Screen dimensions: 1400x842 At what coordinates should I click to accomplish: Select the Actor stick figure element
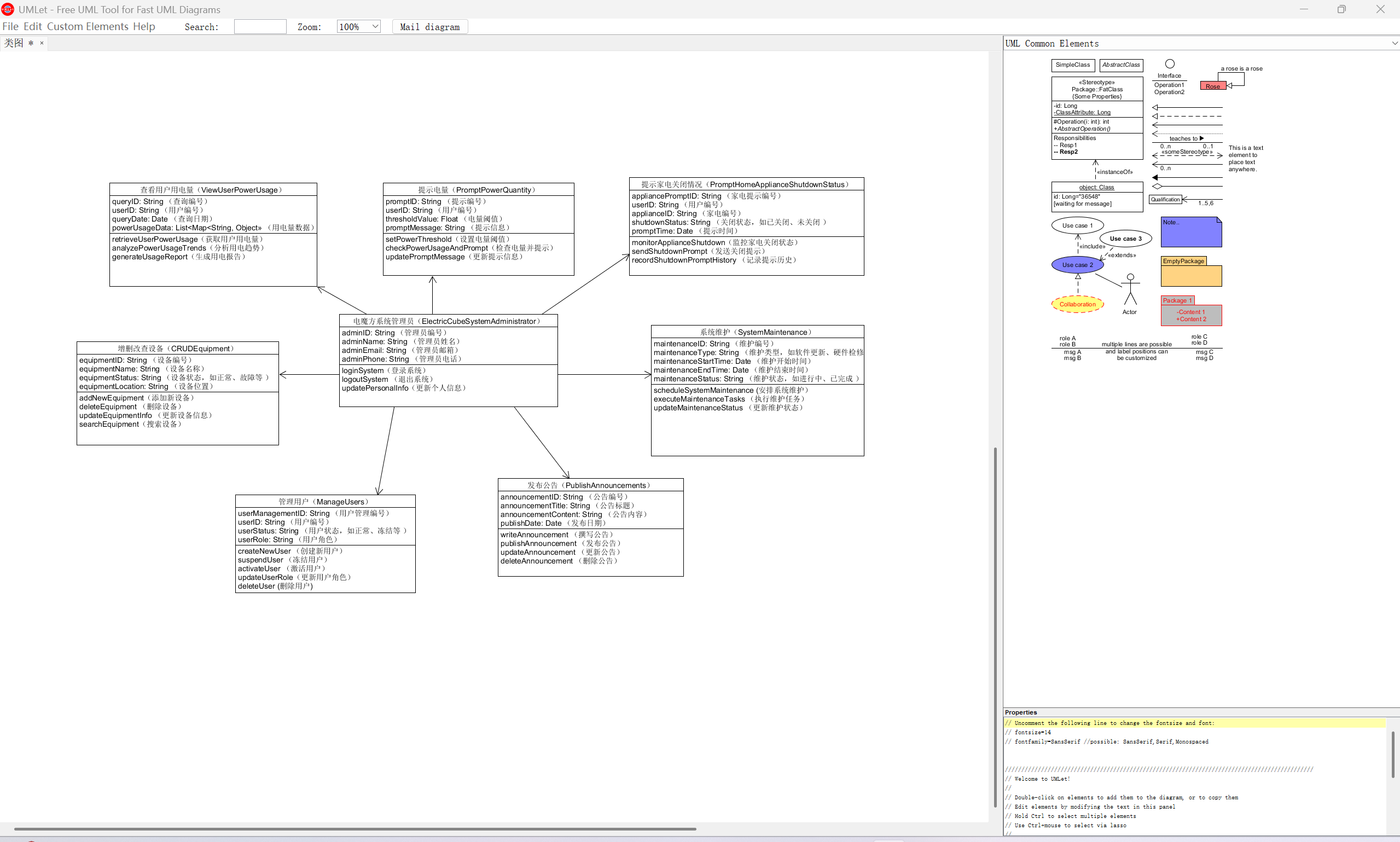1130,291
